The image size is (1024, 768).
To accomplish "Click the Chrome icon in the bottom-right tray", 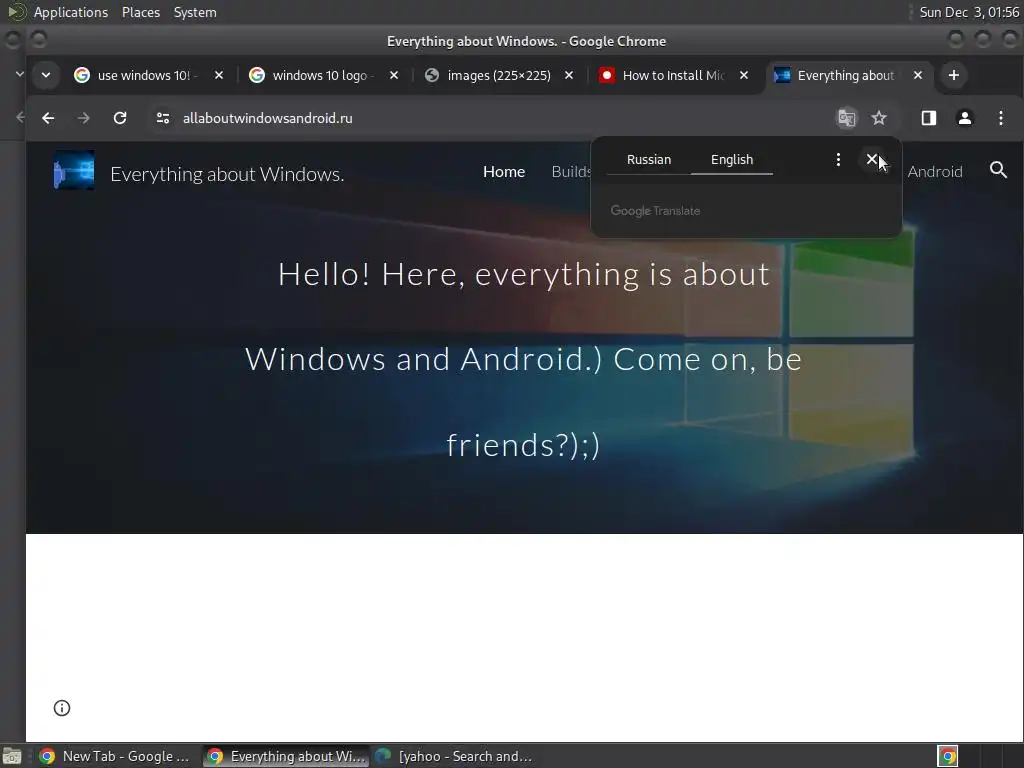I will tap(948, 756).
